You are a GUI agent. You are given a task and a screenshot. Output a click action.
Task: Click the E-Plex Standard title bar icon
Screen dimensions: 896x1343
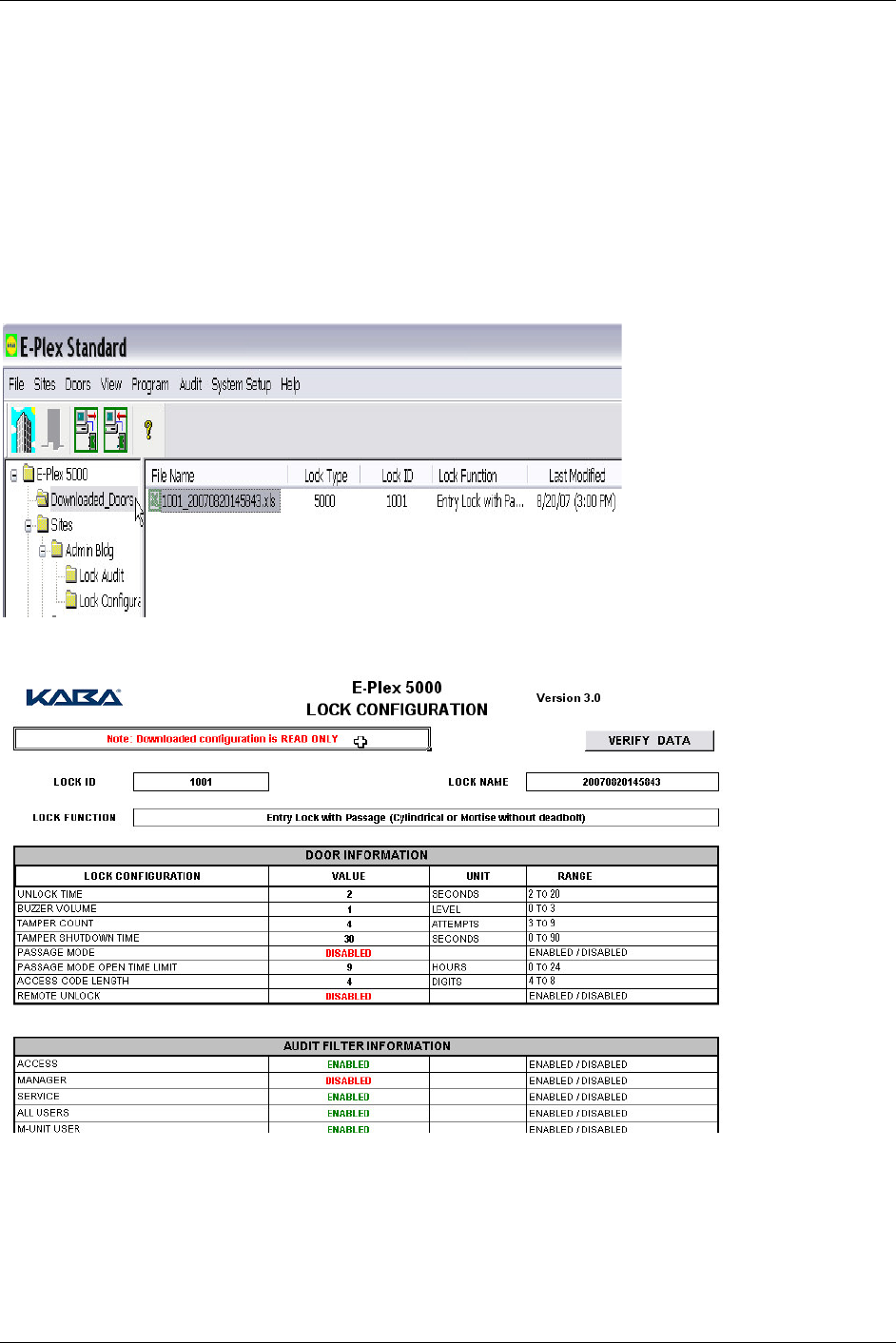pos(11,346)
